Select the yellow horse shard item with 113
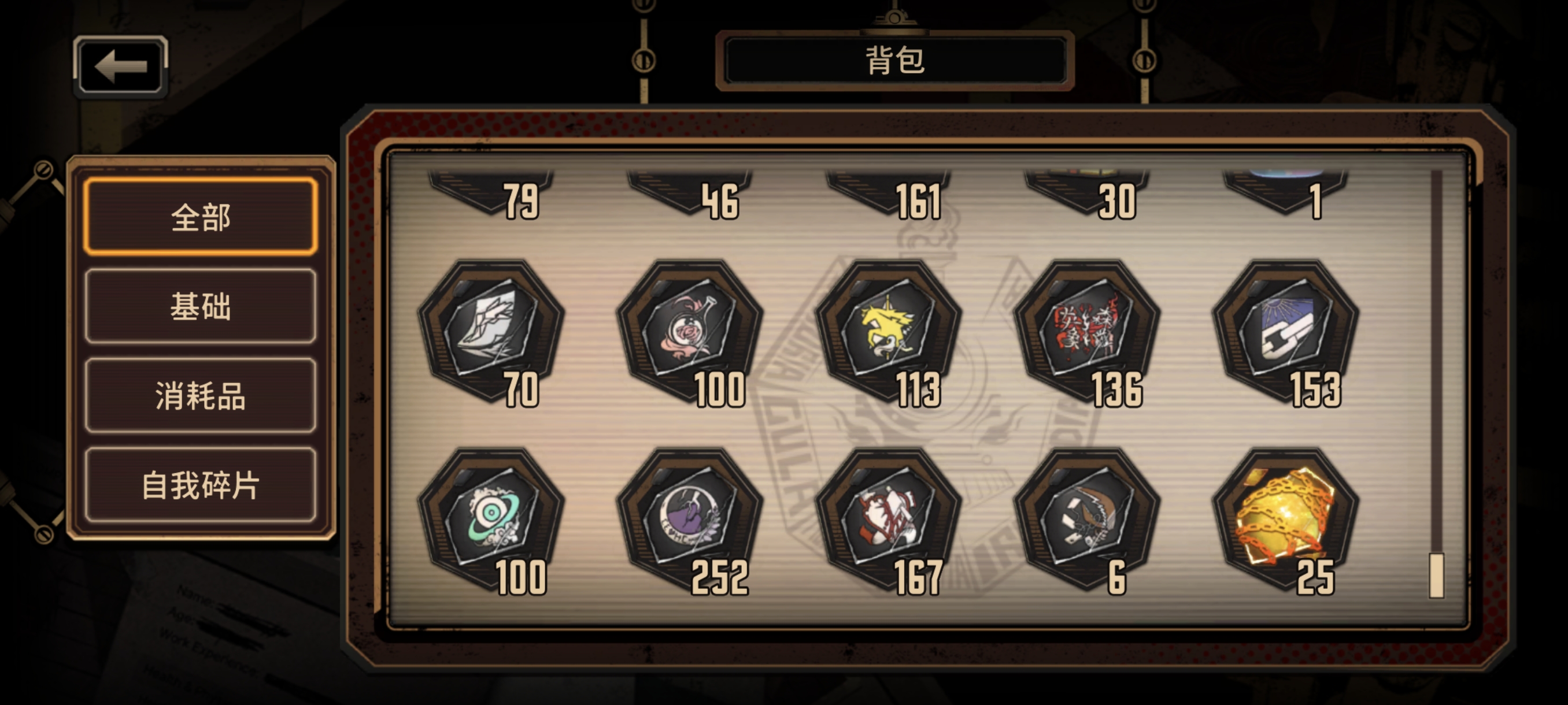1568x705 pixels. [888, 333]
